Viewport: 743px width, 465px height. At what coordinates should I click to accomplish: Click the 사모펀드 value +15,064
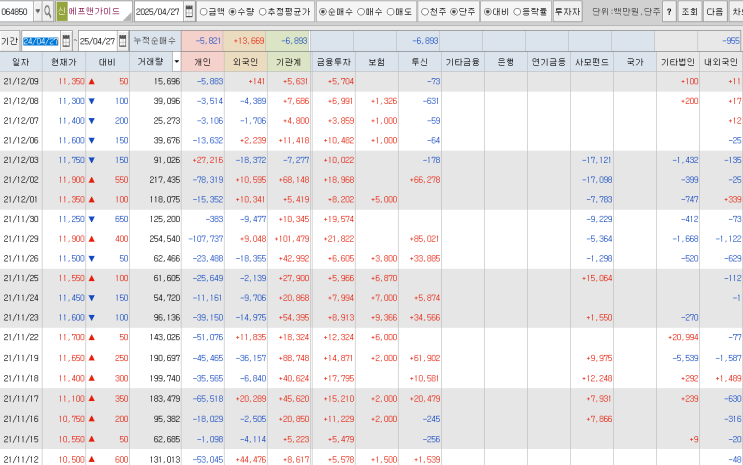[x=597, y=278]
